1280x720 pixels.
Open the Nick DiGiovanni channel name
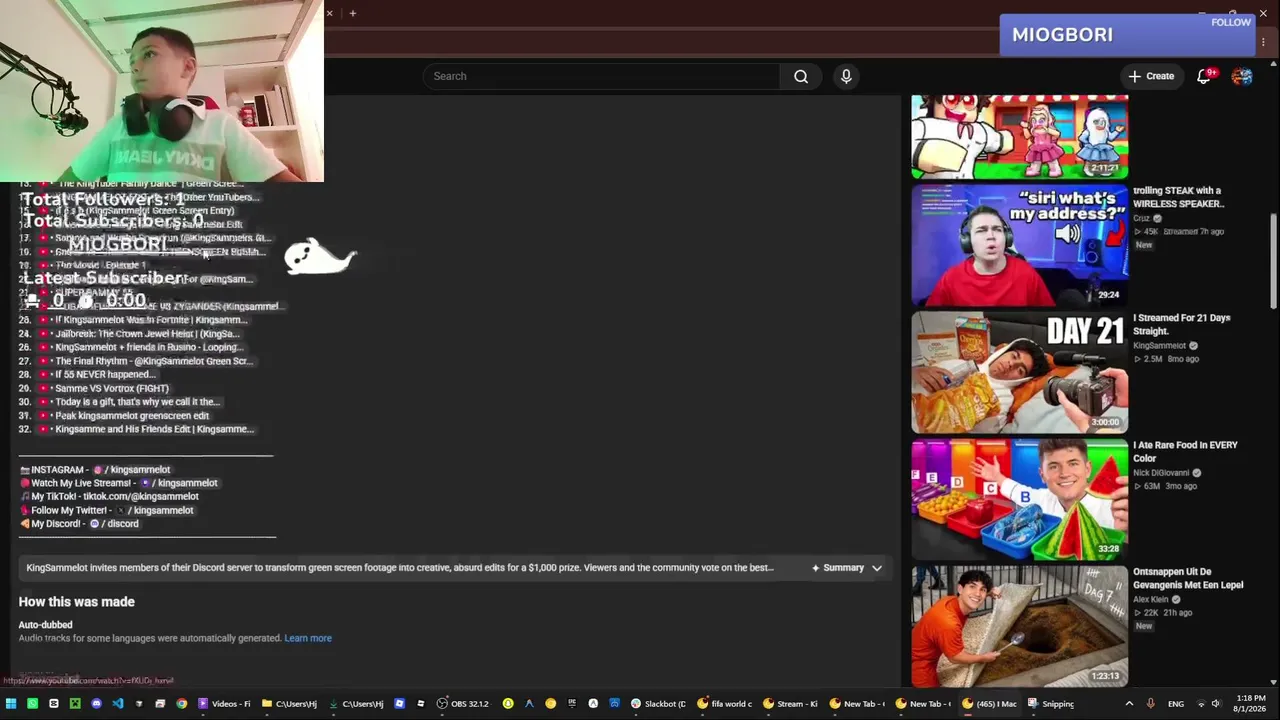pyautogui.click(x=1161, y=473)
